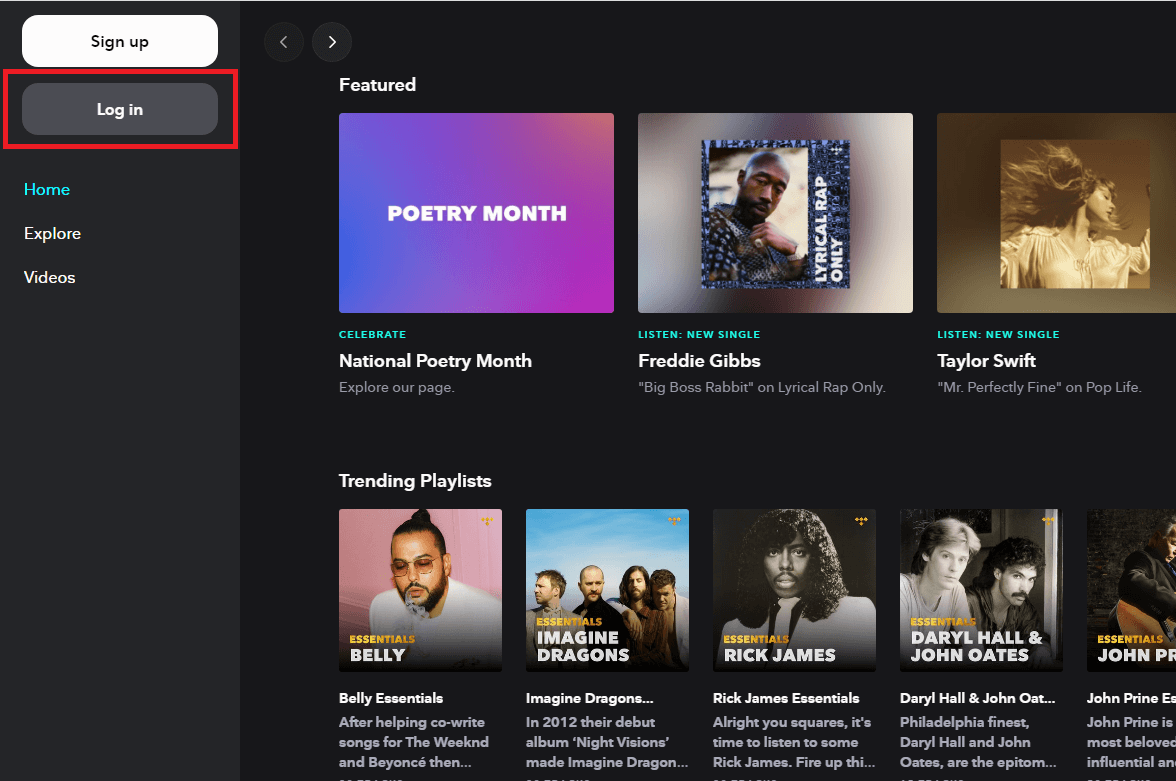This screenshot has width=1176, height=781.
Task: Open the Daryl Hall & John Oates cover
Action: point(981,590)
